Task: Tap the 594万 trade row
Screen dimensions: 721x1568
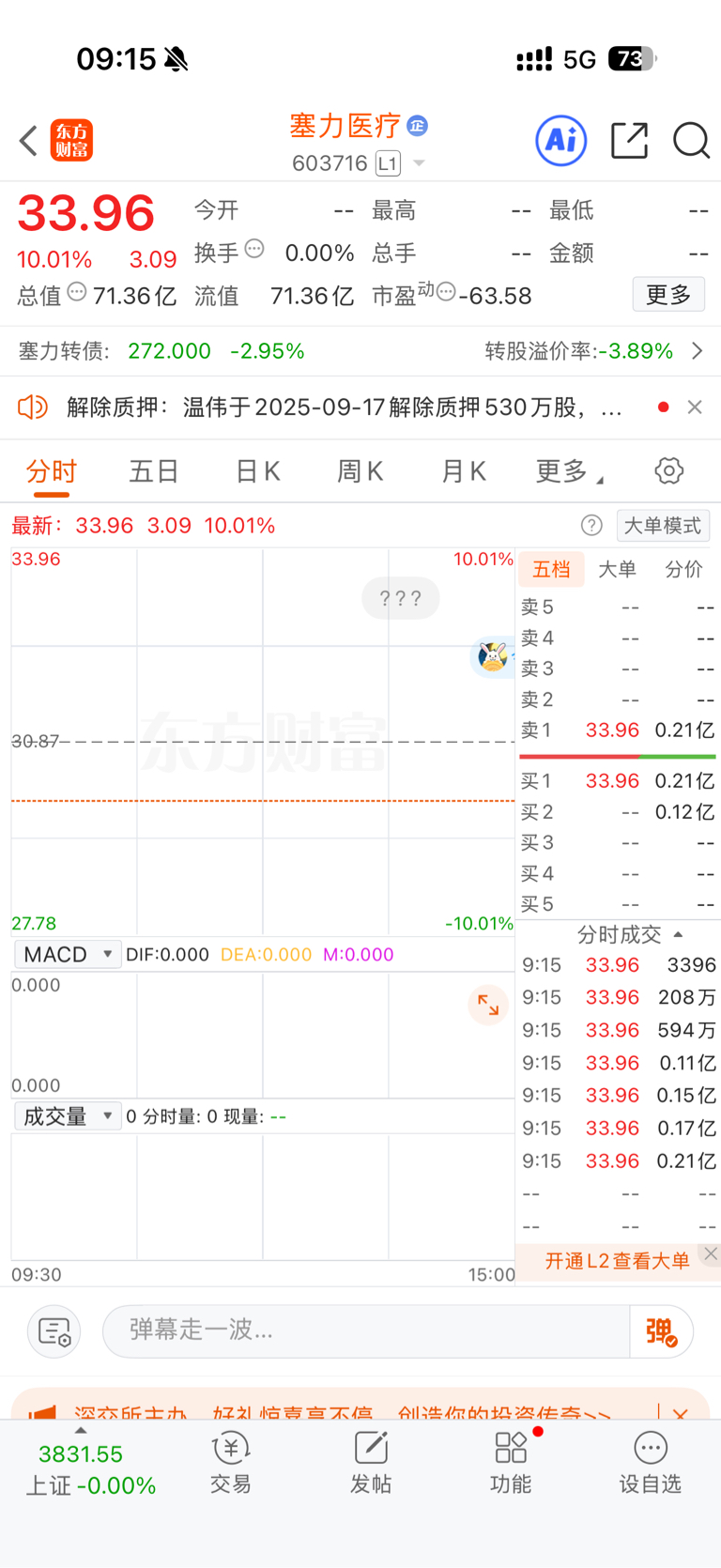Action: coord(619,1030)
